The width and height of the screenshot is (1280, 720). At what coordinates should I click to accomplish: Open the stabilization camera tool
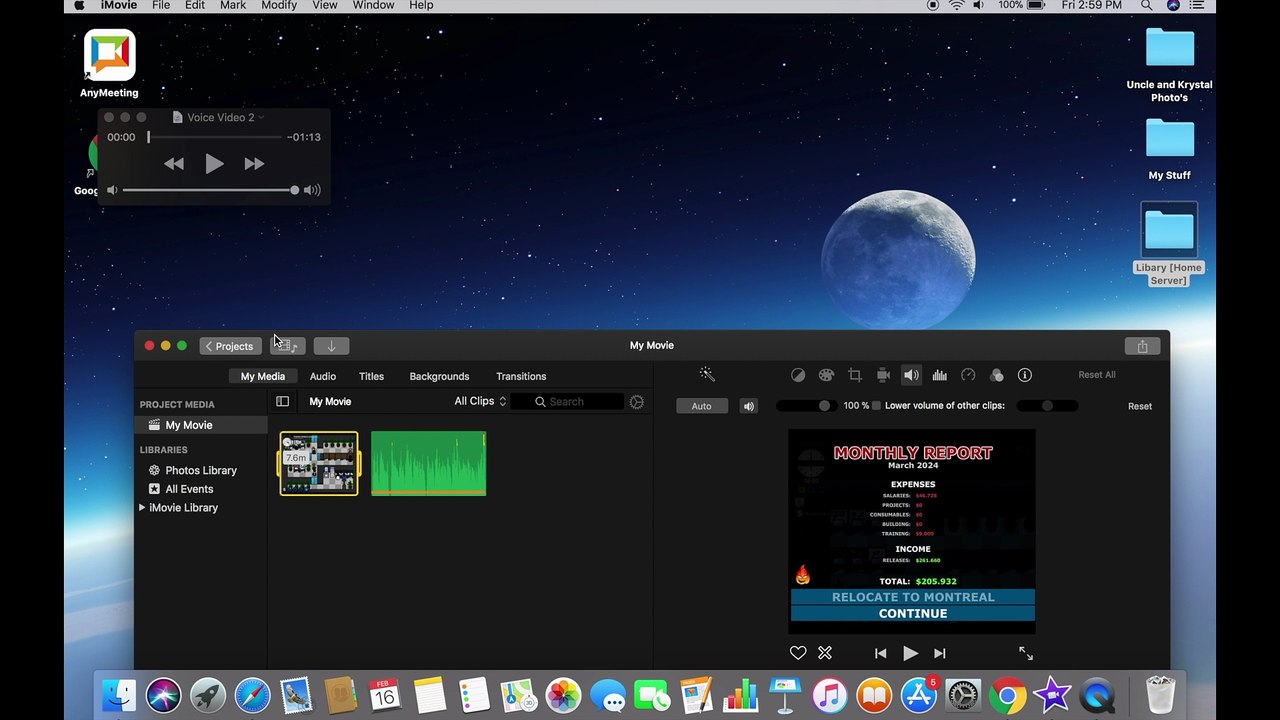[883, 375]
